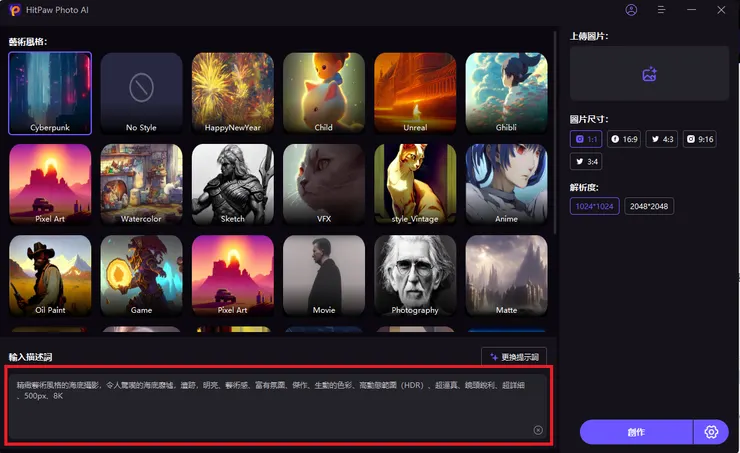Select the Sketch style thumbnail
The image size is (740, 453).
click(233, 184)
